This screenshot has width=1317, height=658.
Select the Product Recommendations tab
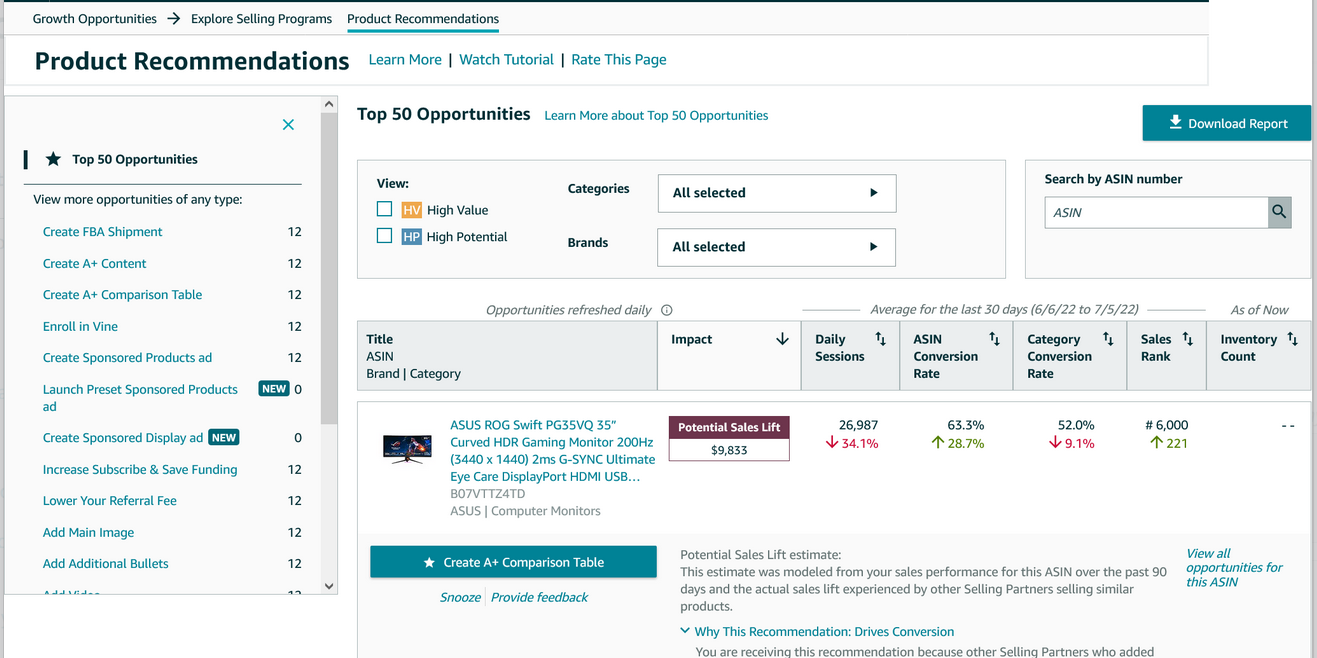point(423,19)
